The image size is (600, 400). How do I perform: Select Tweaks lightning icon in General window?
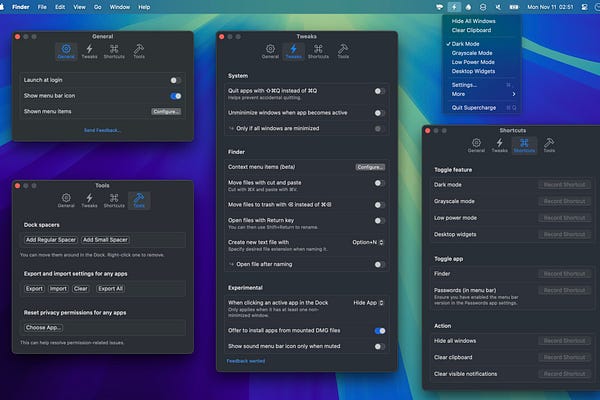pyautogui.click(x=90, y=51)
